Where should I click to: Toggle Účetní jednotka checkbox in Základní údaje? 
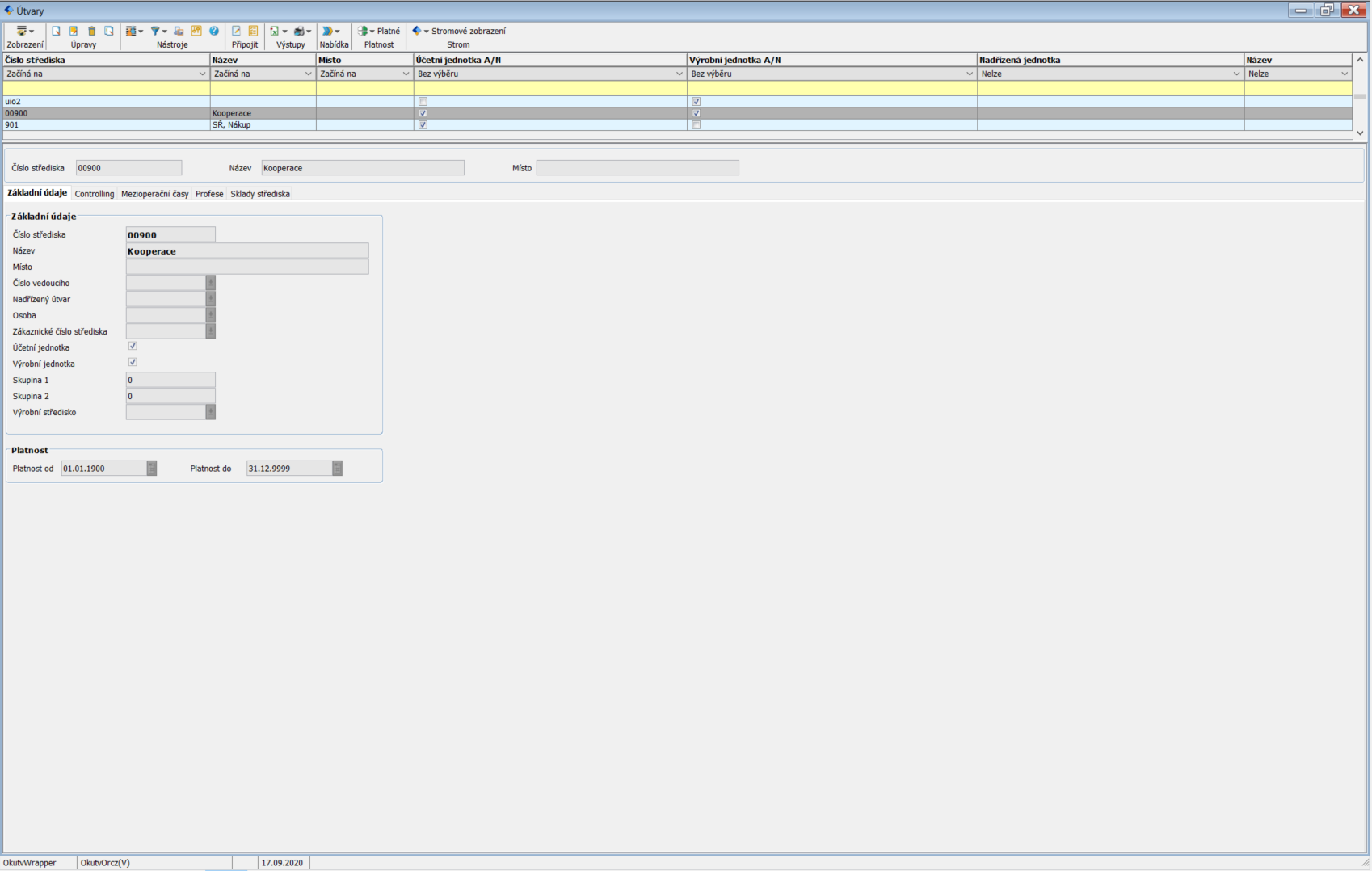click(133, 347)
